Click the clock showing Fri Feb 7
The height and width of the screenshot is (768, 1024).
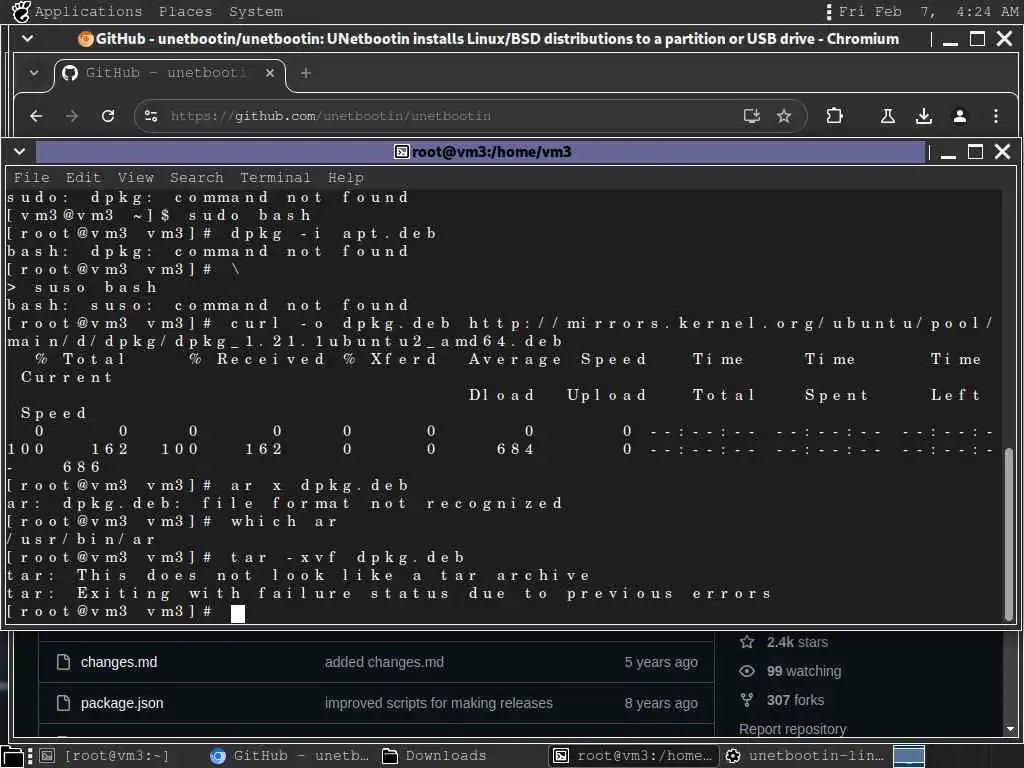pos(928,12)
